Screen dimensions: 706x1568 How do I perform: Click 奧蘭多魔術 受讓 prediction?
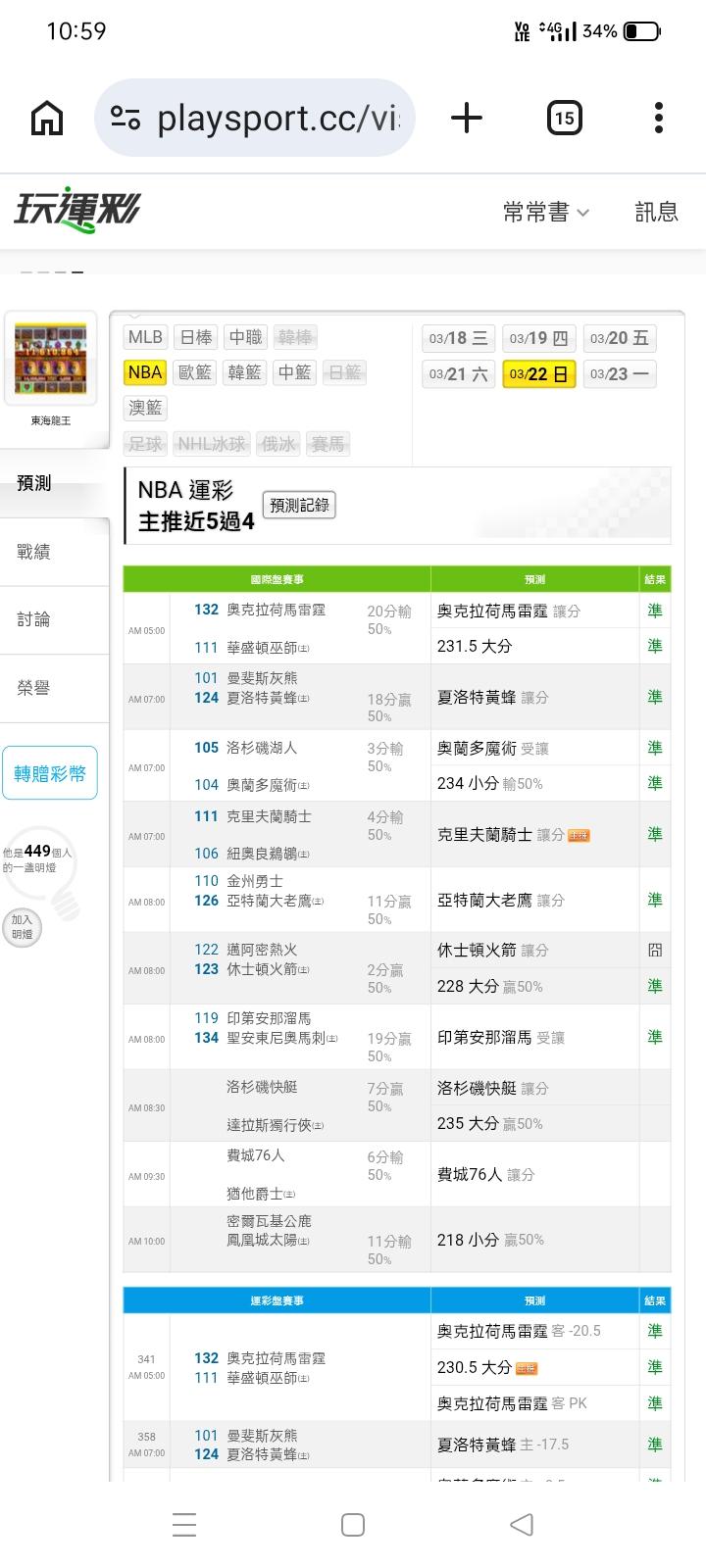click(x=492, y=748)
